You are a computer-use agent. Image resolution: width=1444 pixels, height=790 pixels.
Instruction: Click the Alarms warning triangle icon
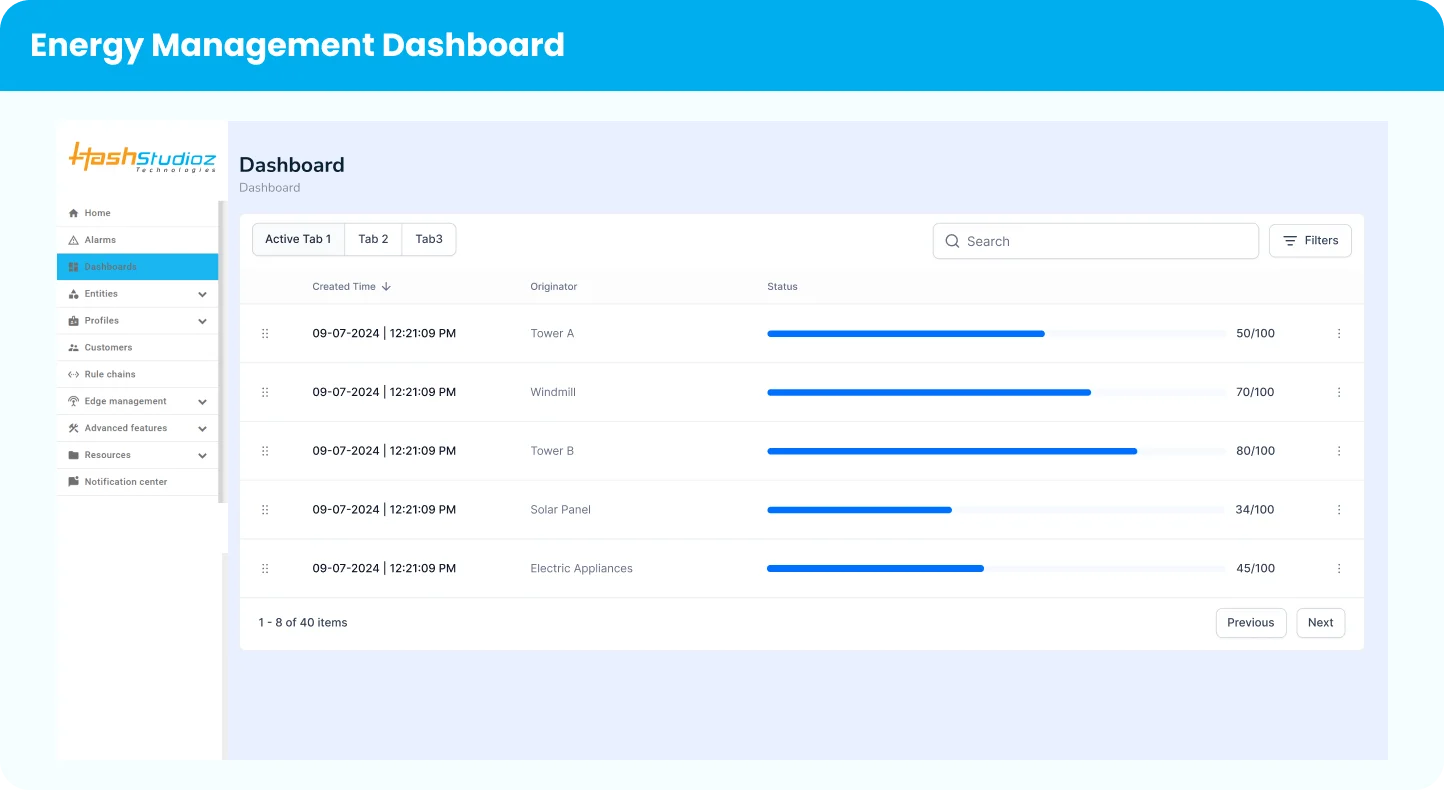(x=73, y=240)
